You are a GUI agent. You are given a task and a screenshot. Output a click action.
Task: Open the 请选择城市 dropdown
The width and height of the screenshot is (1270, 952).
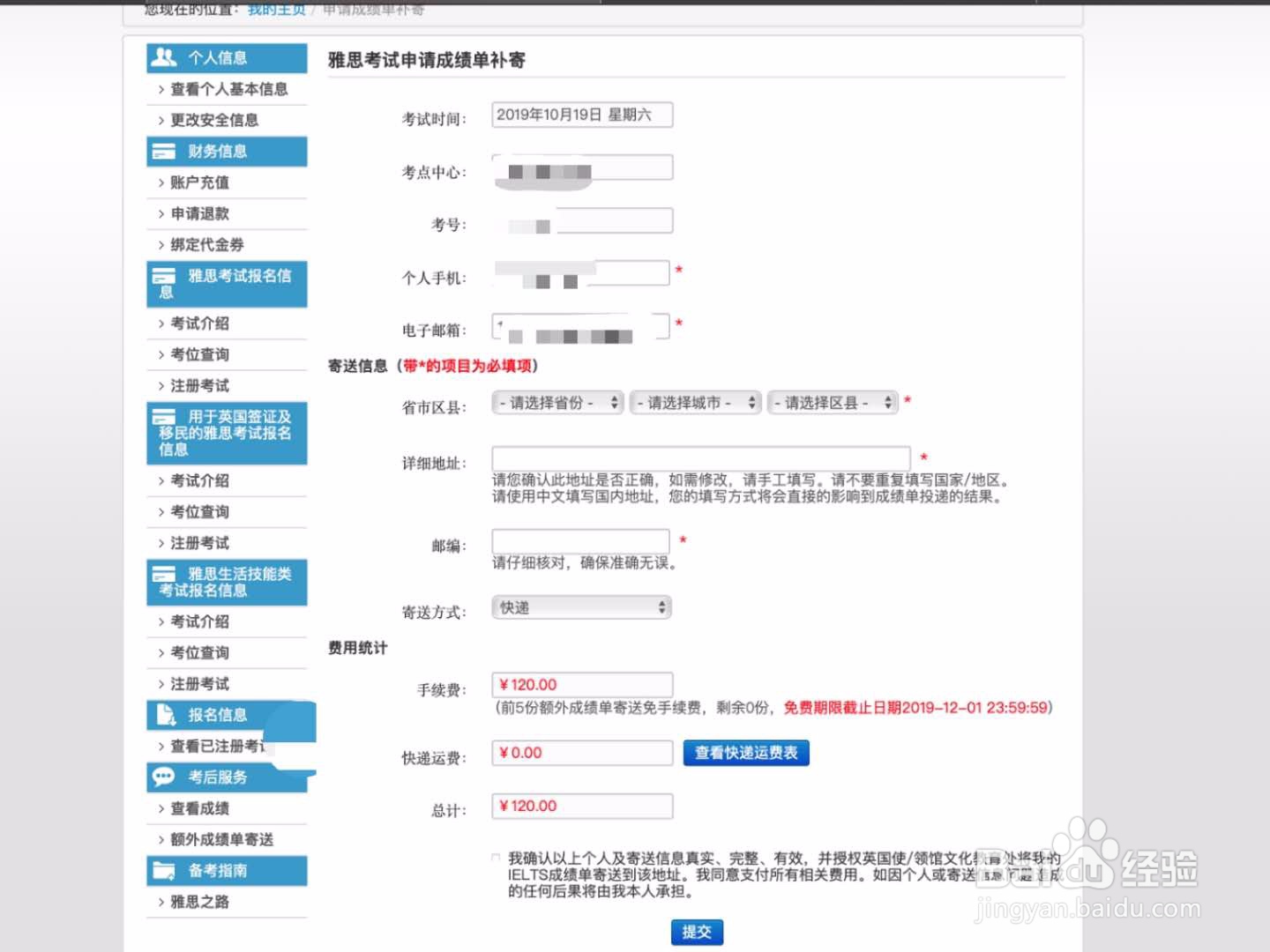[x=695, y=403]
